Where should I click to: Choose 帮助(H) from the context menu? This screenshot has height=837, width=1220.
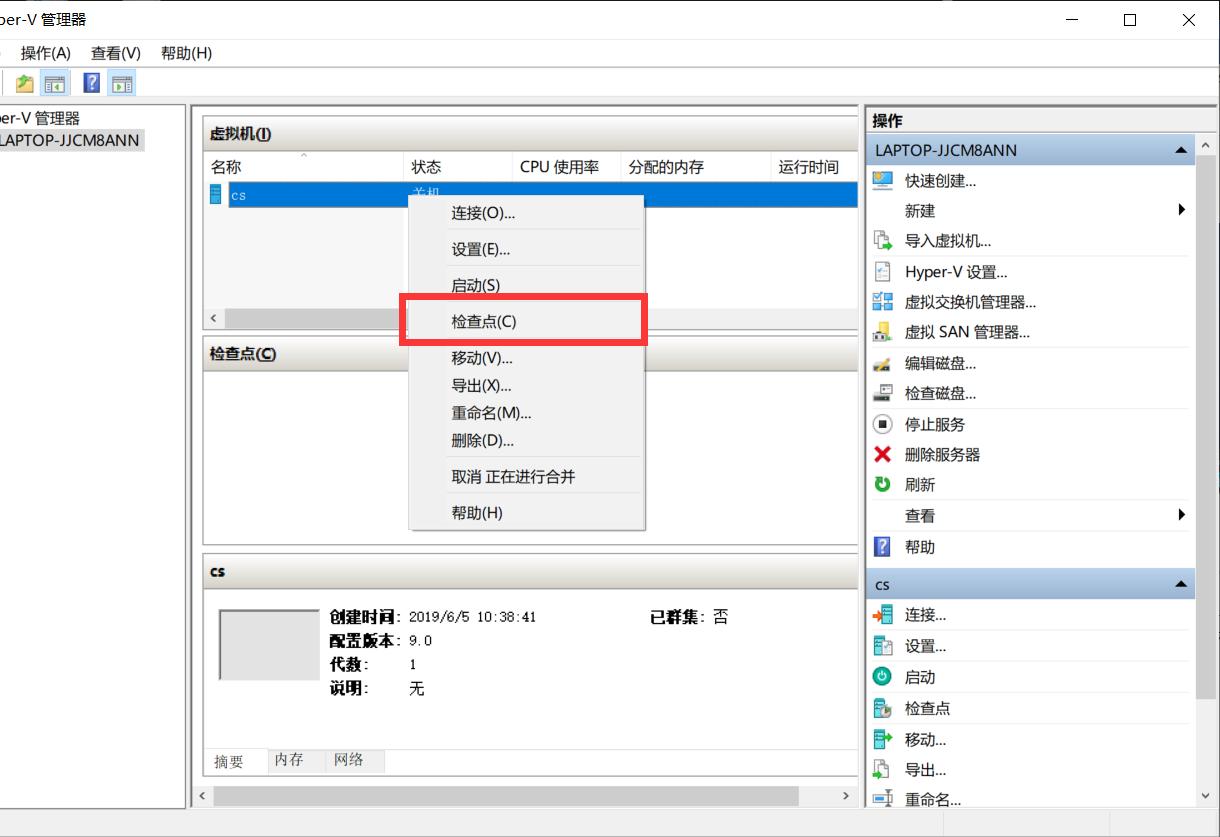coord(527,513)
